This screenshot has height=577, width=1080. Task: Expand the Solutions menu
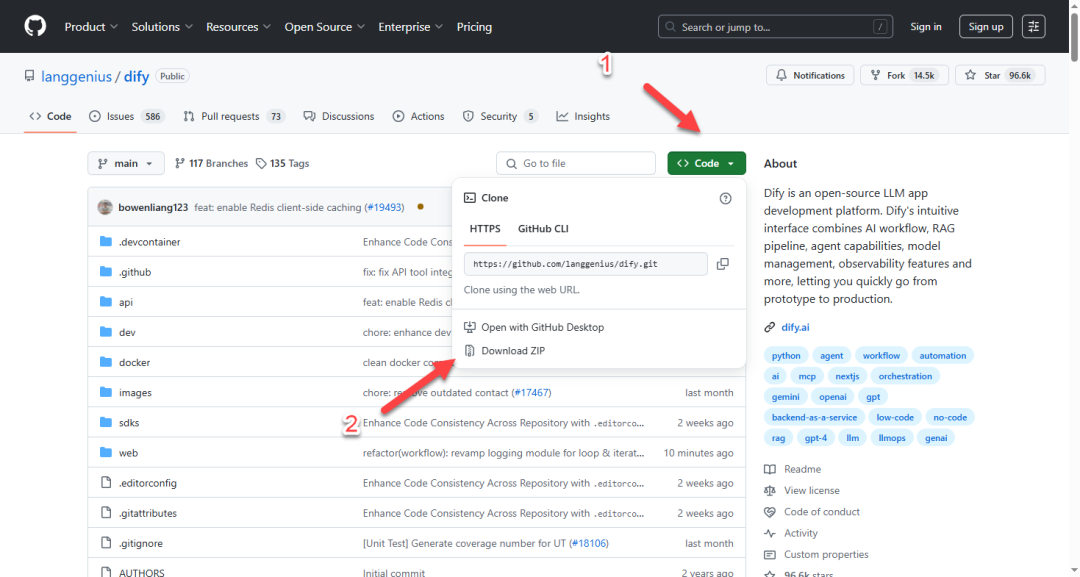point(162,27)
